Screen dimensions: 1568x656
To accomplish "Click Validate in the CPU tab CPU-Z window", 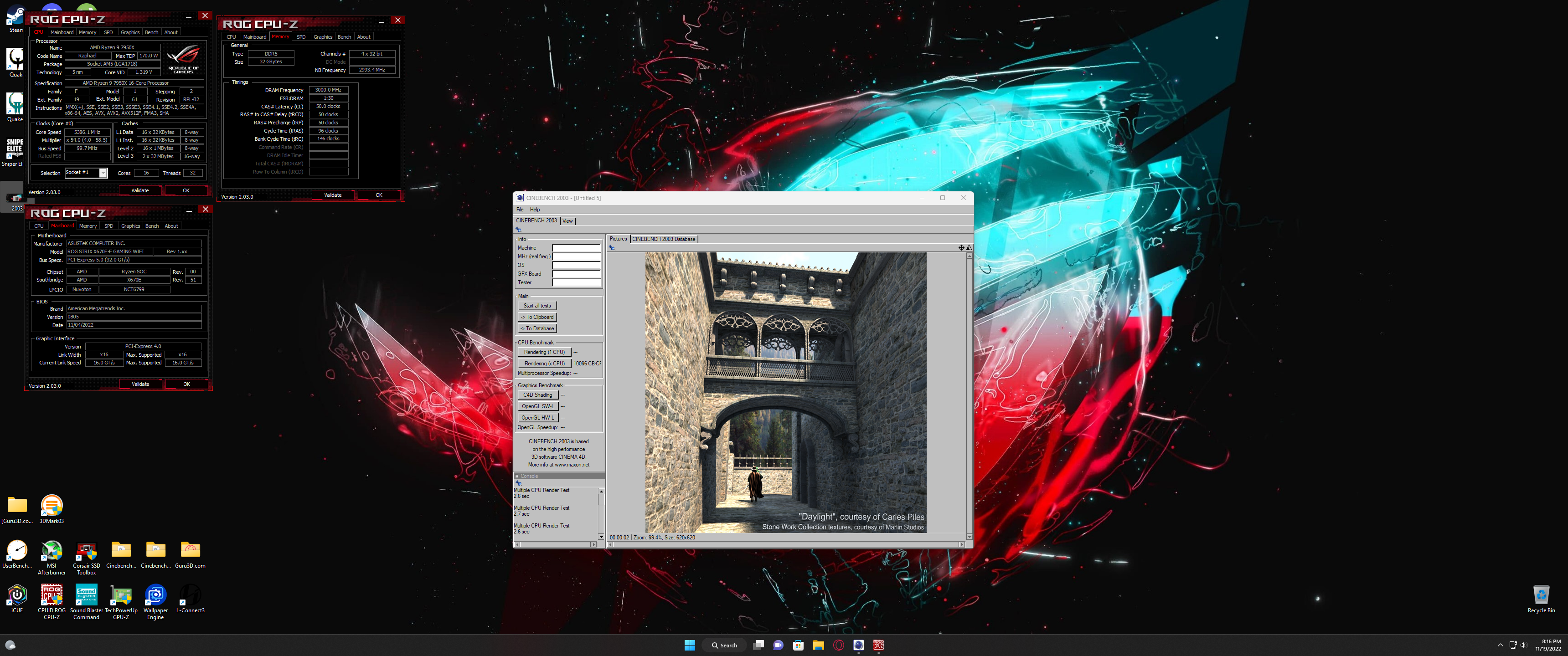I will pos(140,190).
